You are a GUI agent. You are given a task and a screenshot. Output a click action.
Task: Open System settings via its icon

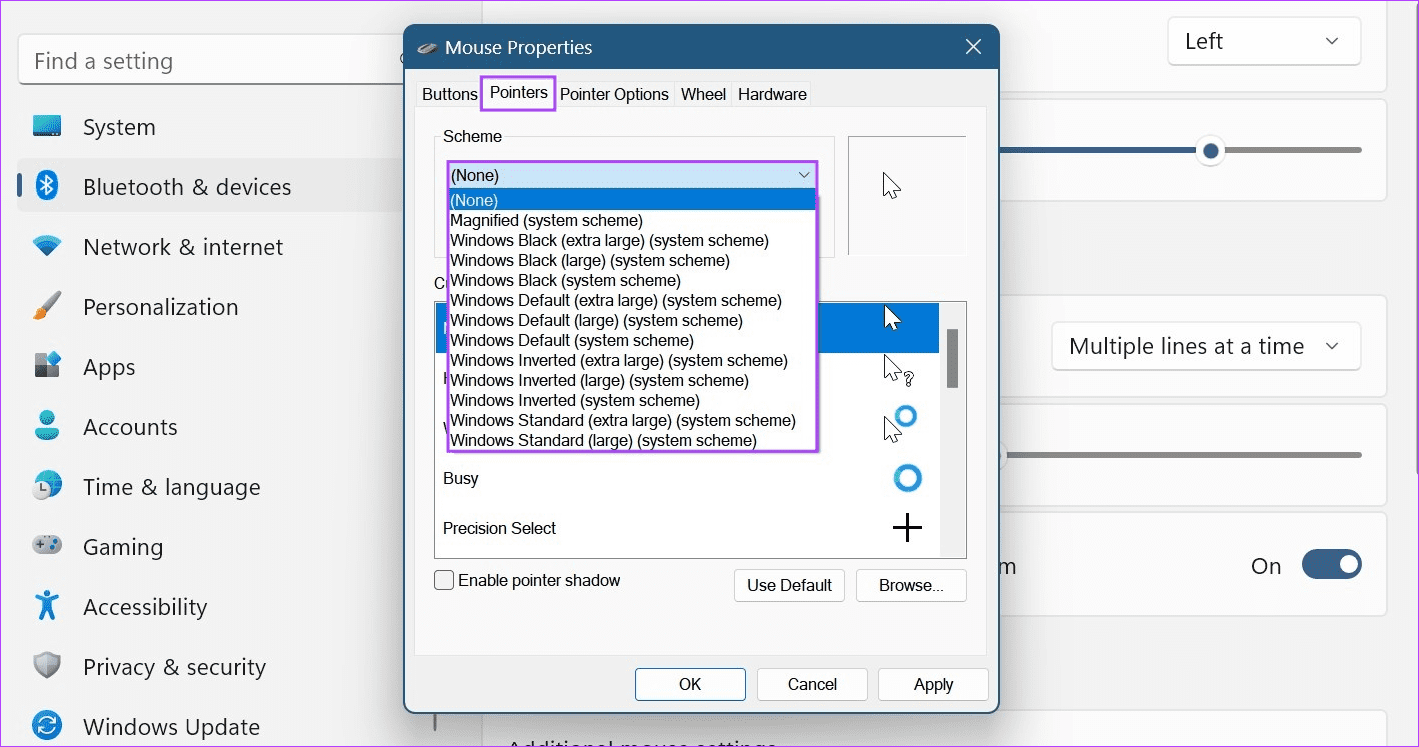(x=47, y=127)
